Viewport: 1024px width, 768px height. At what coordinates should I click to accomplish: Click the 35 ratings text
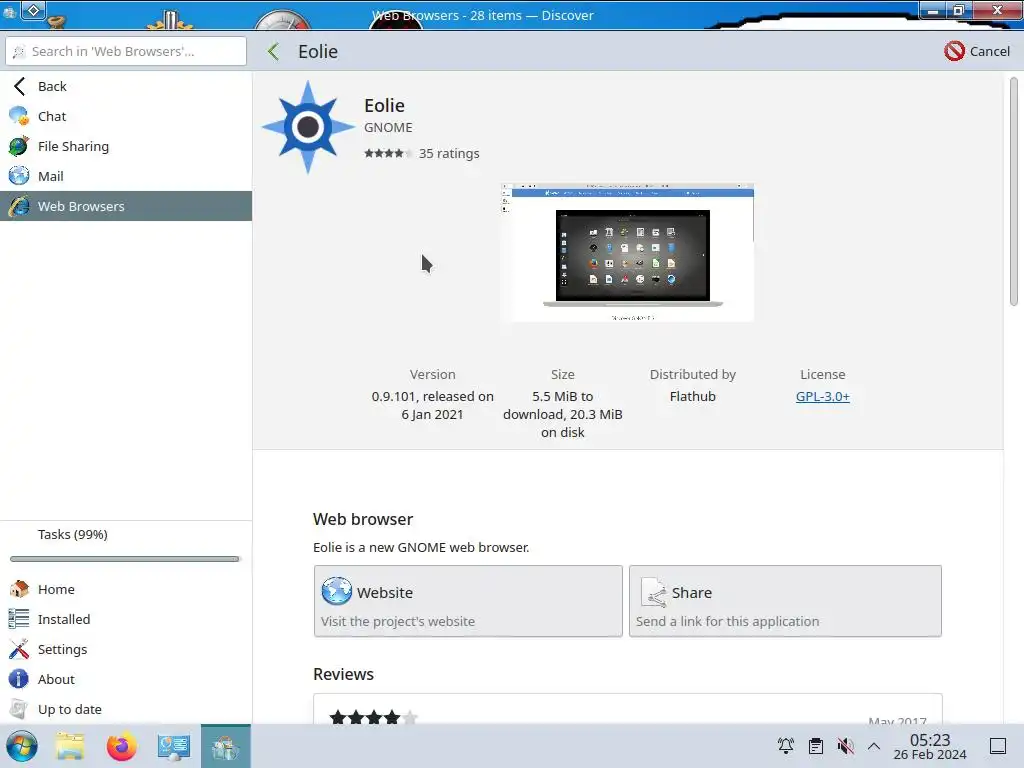pos(449,153)
